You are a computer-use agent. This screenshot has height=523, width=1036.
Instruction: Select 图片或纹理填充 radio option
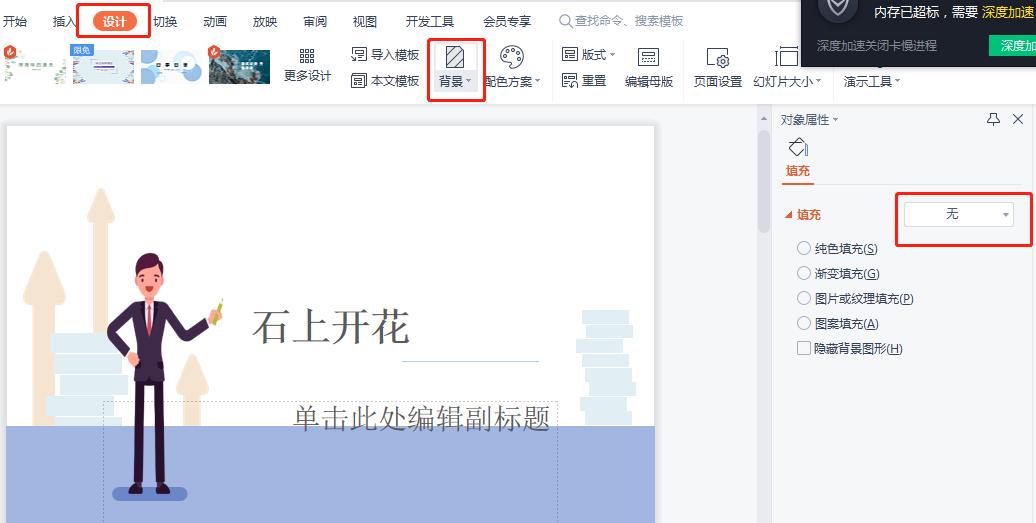(804, 298)
